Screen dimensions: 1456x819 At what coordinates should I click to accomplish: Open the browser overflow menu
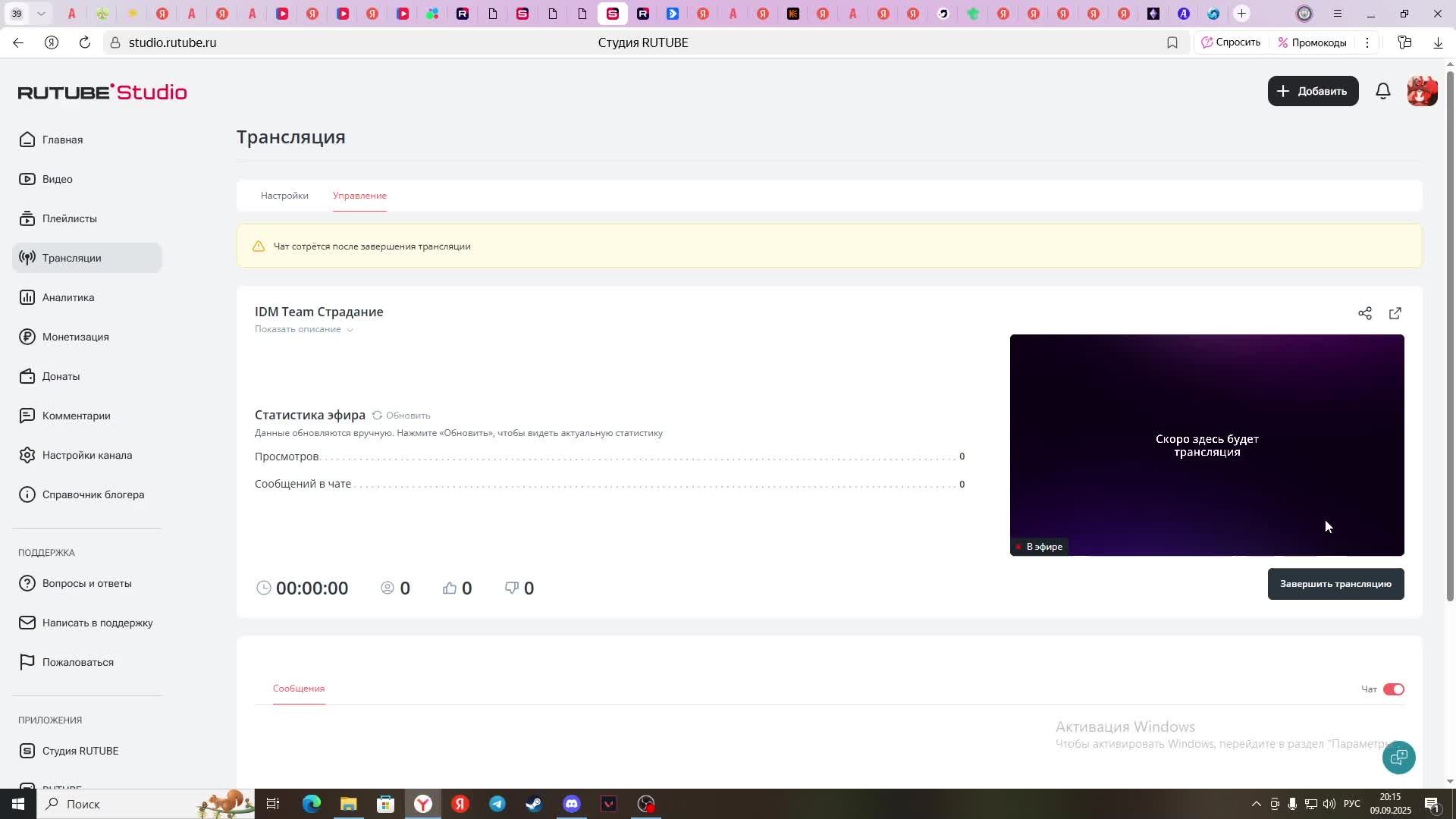point(1367,42)
